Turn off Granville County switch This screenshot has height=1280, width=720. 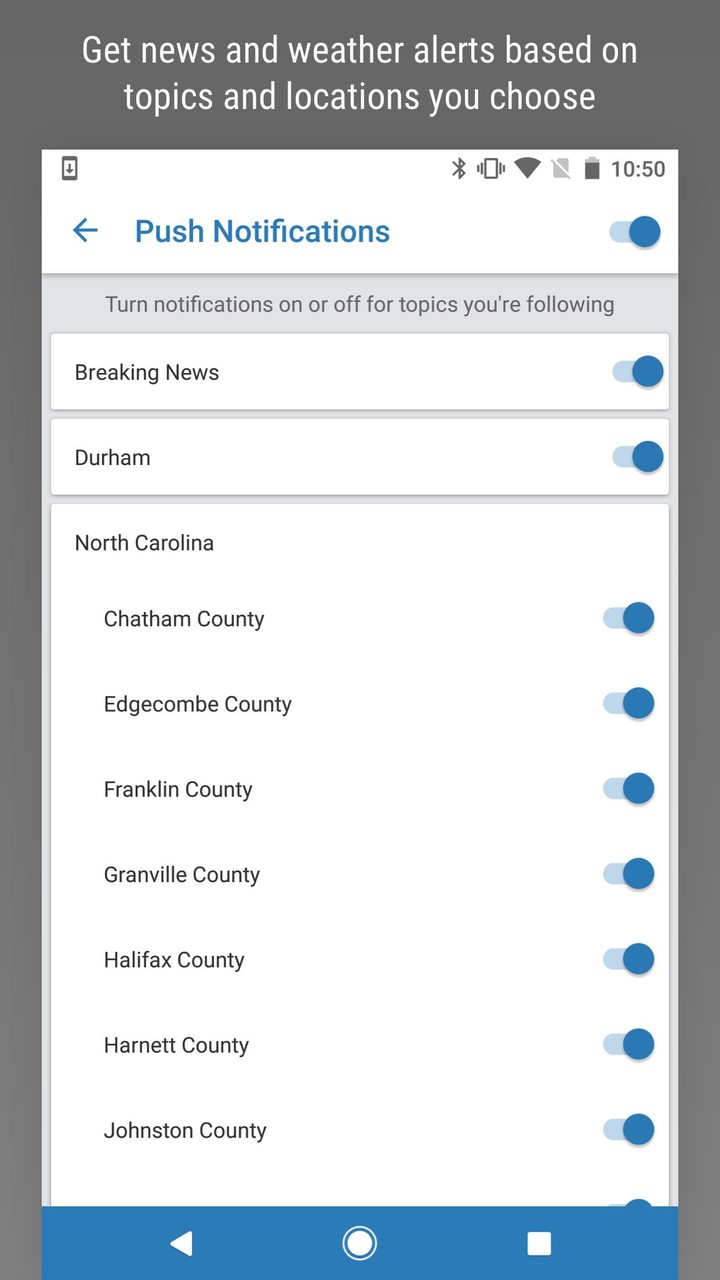click(x=629, y=874)
